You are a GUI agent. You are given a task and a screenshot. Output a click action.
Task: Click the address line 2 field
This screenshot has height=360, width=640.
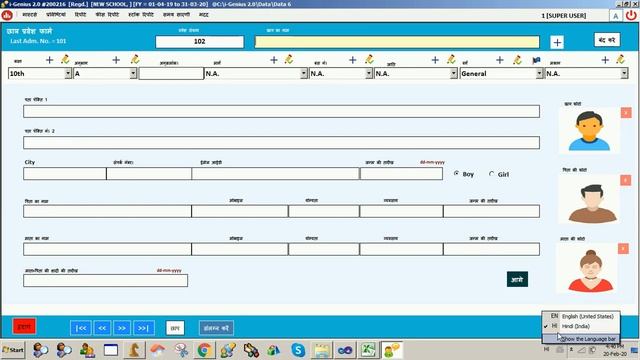(282, 142)
